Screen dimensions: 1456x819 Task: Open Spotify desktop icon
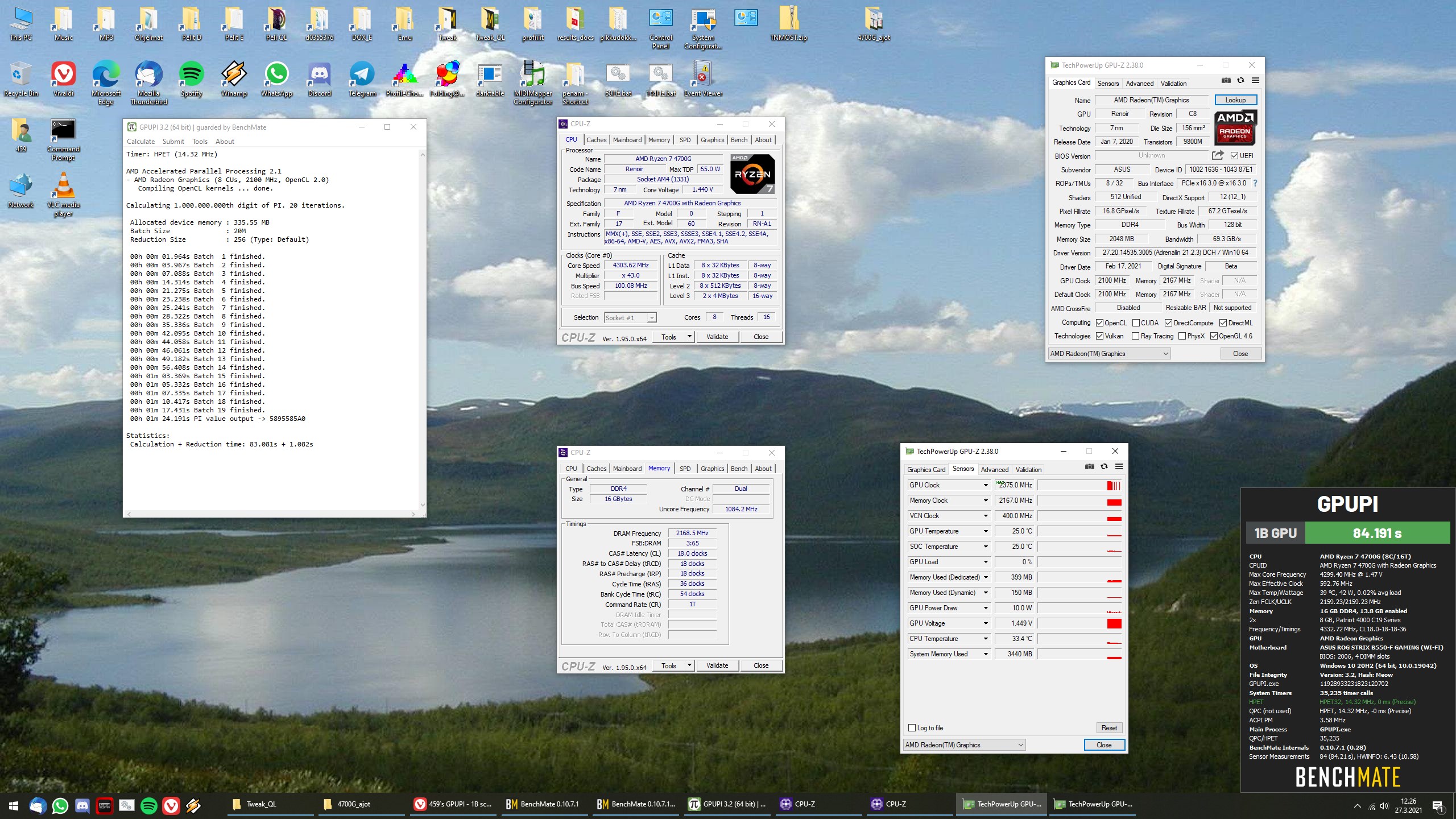[191, 80]
